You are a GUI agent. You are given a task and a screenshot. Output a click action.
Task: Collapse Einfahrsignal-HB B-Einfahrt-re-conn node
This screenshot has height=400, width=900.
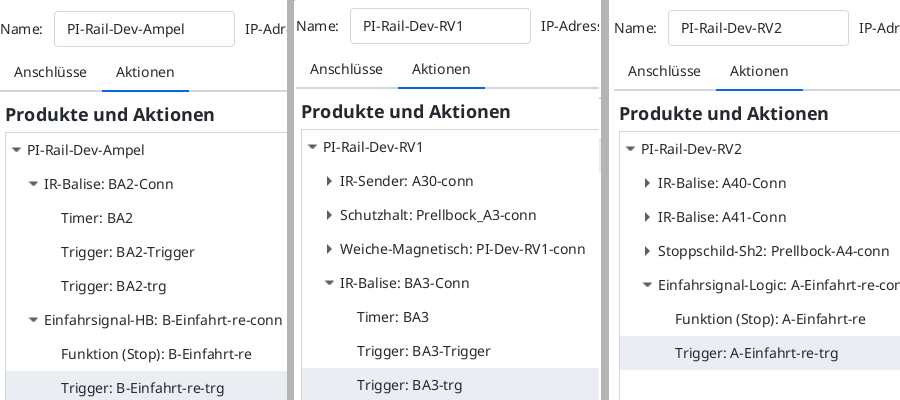(x=33, y=320)
